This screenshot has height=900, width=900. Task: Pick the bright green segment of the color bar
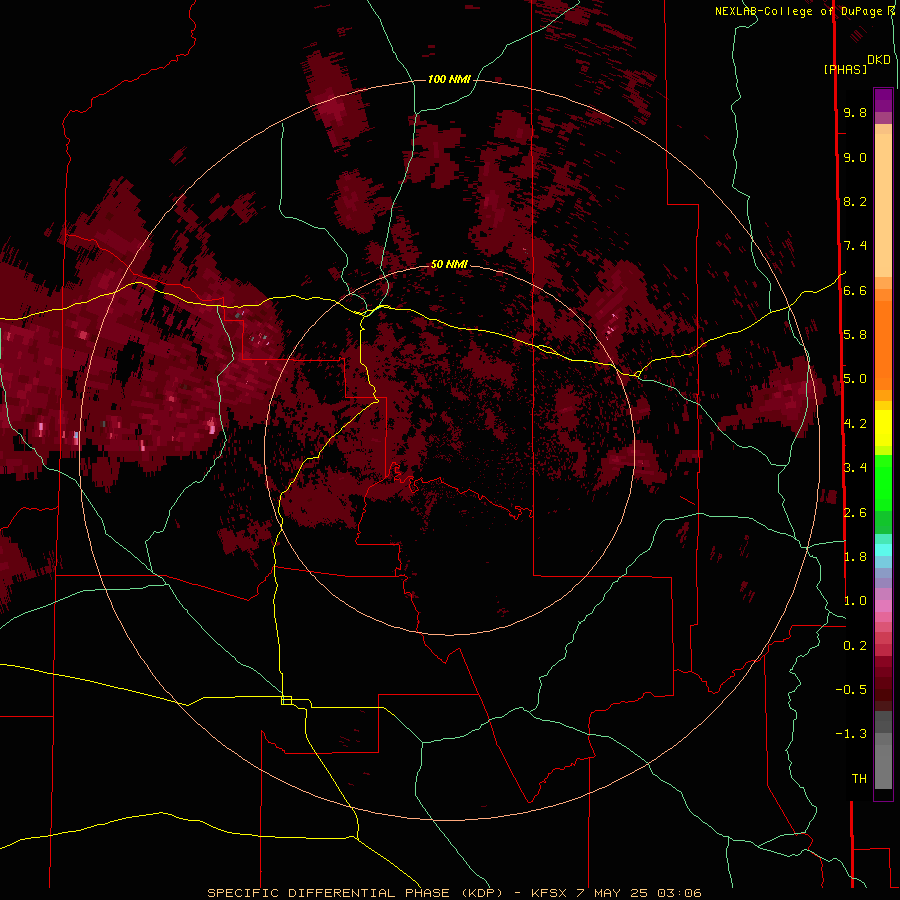point(883,482)
